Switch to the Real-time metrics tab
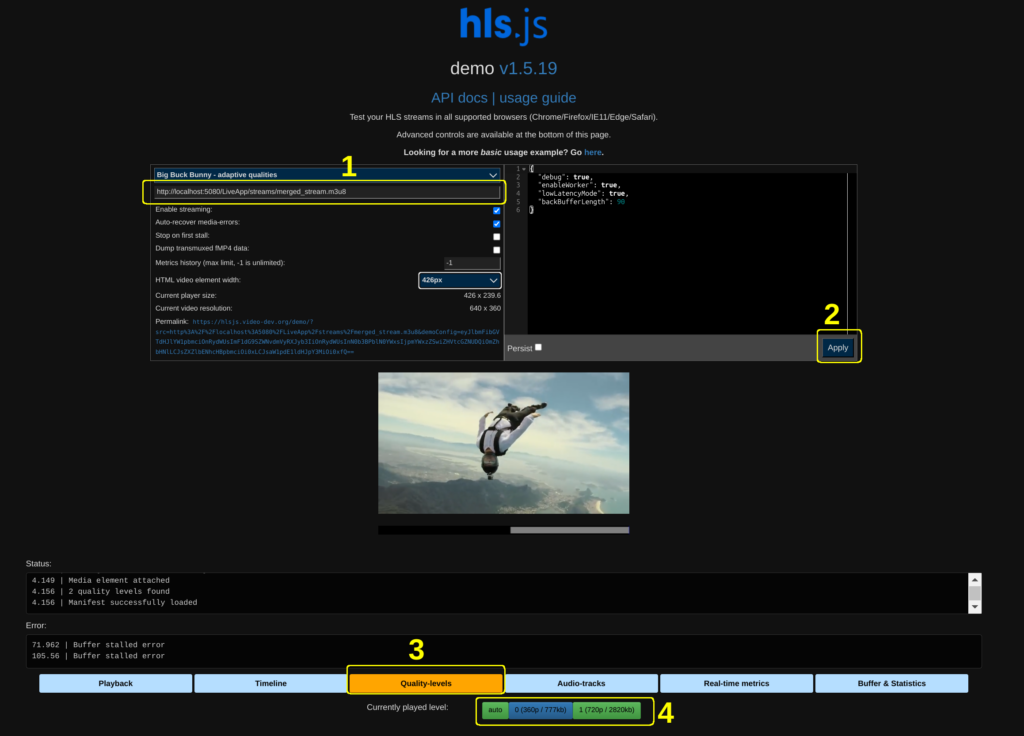 click(x=736, y=683)
